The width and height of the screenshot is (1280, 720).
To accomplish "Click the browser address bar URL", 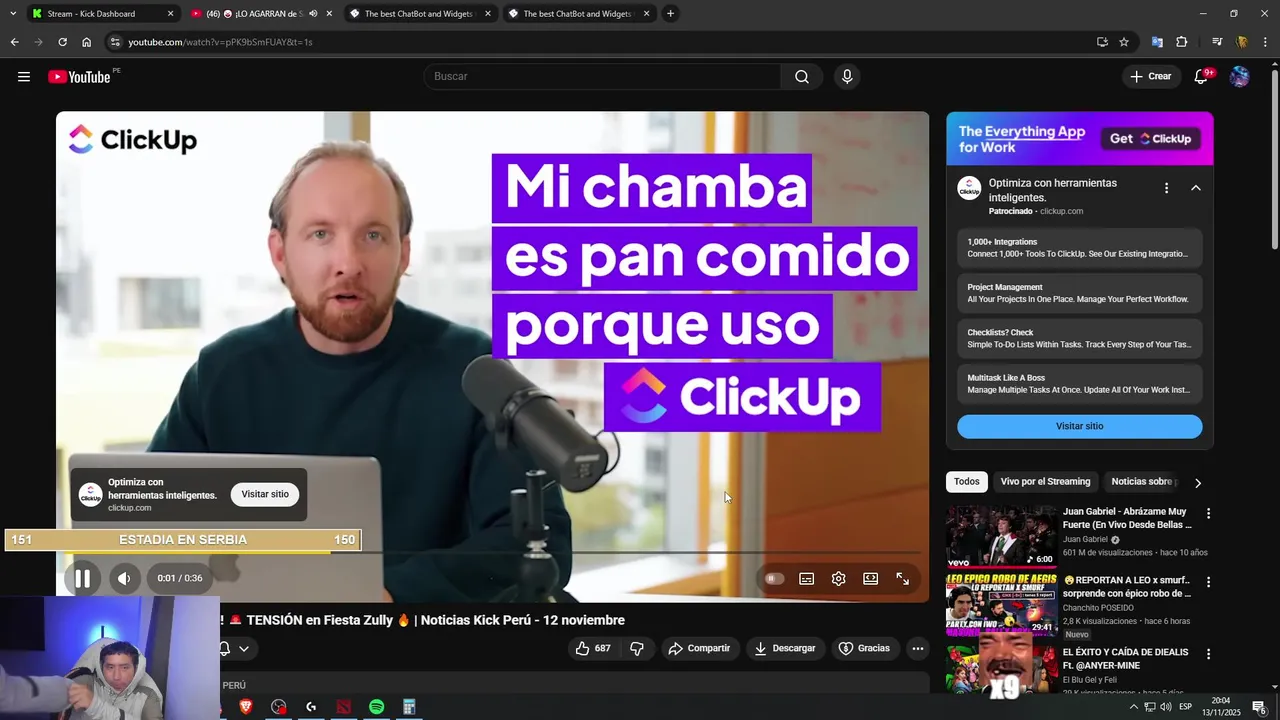I will tap(220, 42).
